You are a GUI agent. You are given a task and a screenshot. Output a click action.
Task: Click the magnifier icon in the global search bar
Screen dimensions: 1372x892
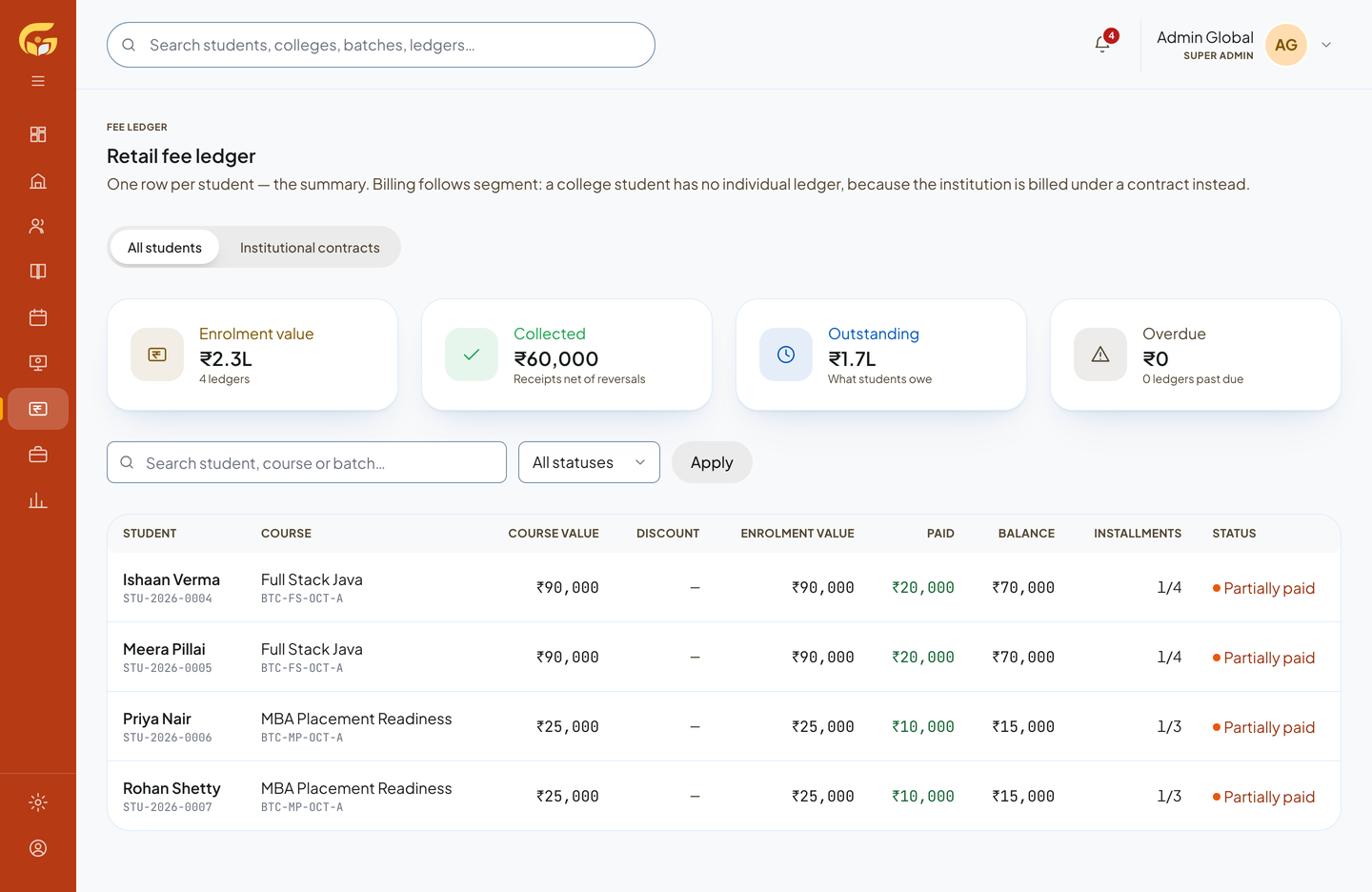point(129,45)
